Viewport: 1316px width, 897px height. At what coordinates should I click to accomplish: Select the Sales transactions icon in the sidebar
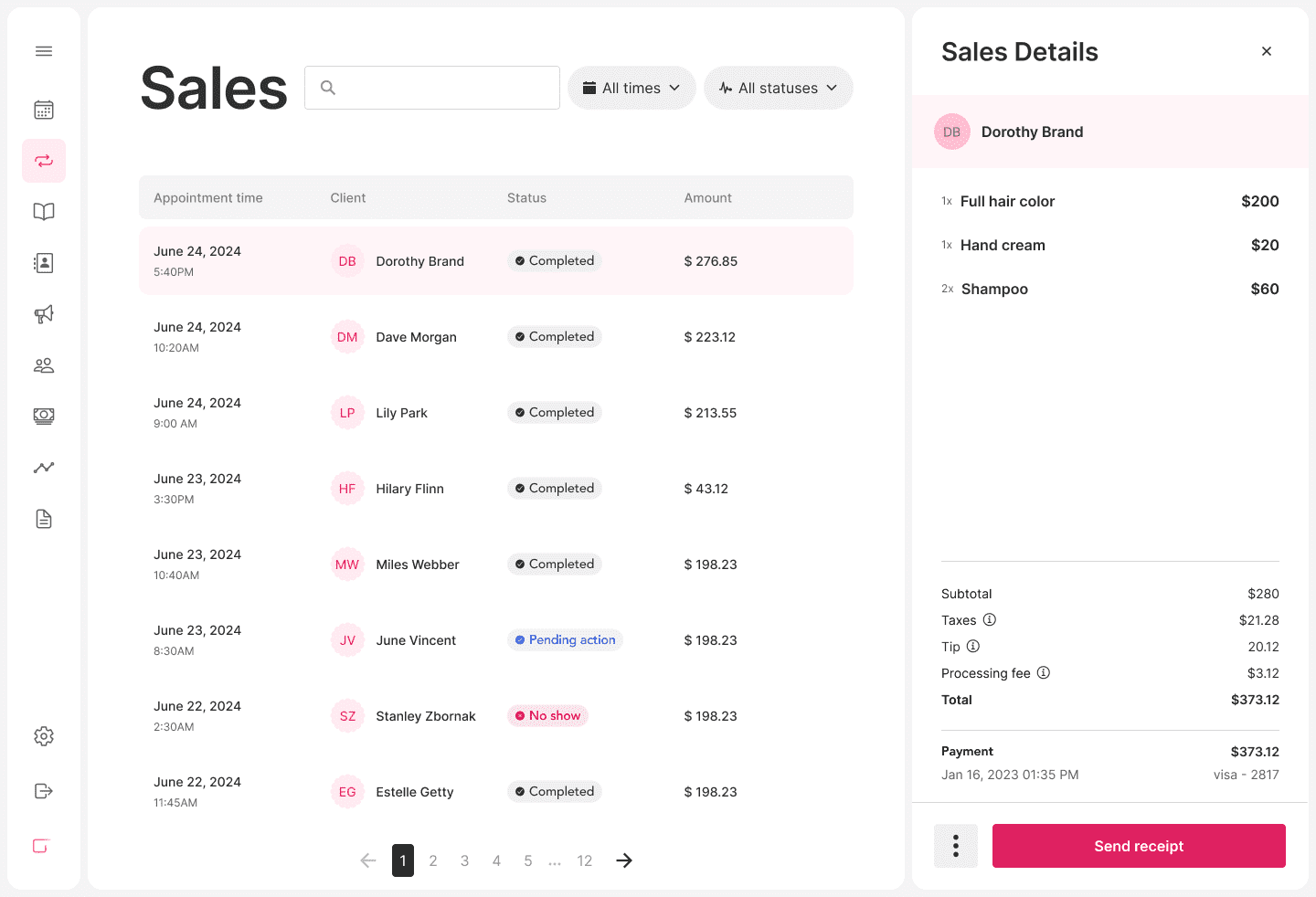(x=43, y=161)
